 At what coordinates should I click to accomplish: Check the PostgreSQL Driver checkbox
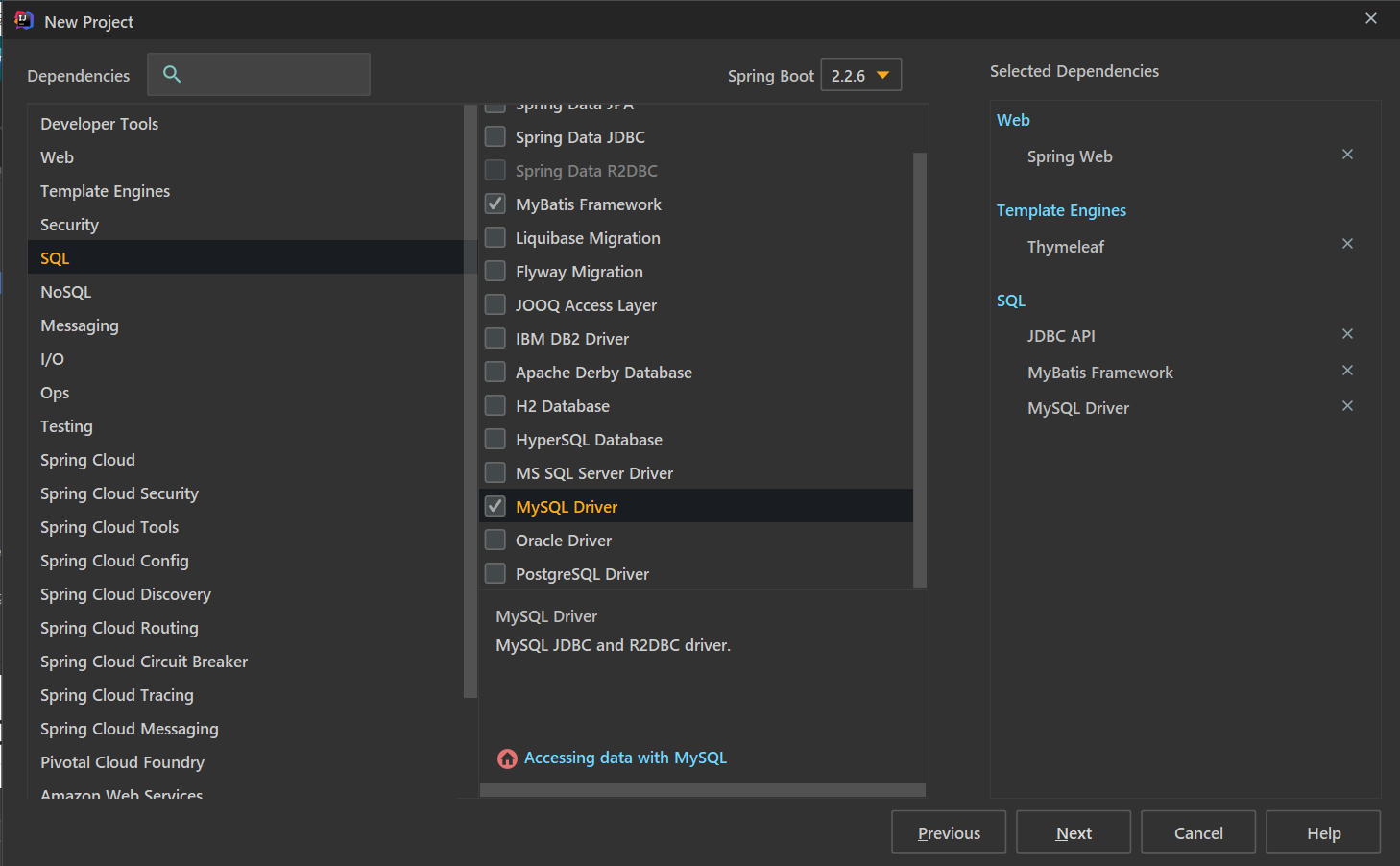pyautogui.click(x=495, y=573)
